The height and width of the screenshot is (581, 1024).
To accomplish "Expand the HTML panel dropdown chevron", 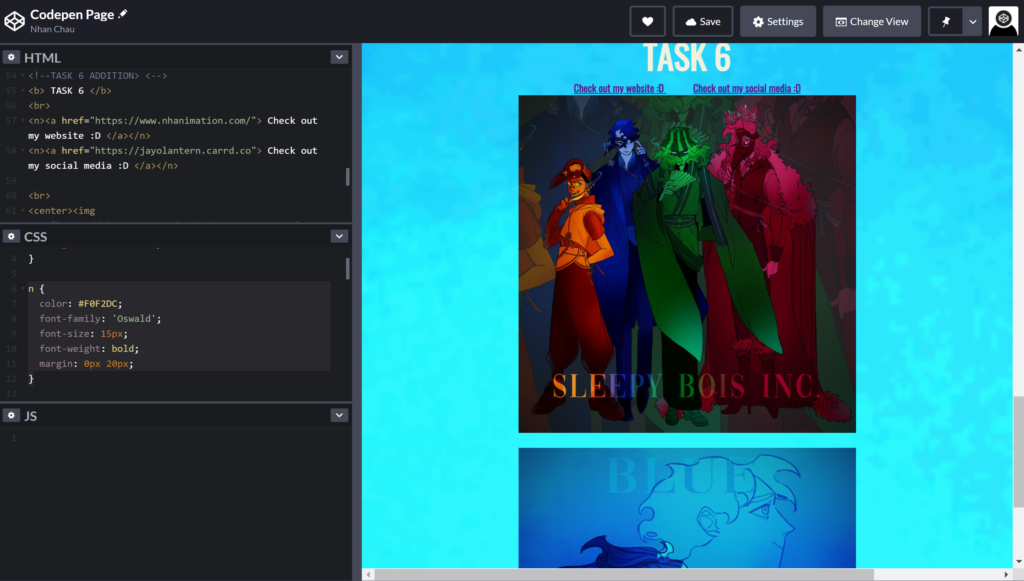I will point(339,57).
